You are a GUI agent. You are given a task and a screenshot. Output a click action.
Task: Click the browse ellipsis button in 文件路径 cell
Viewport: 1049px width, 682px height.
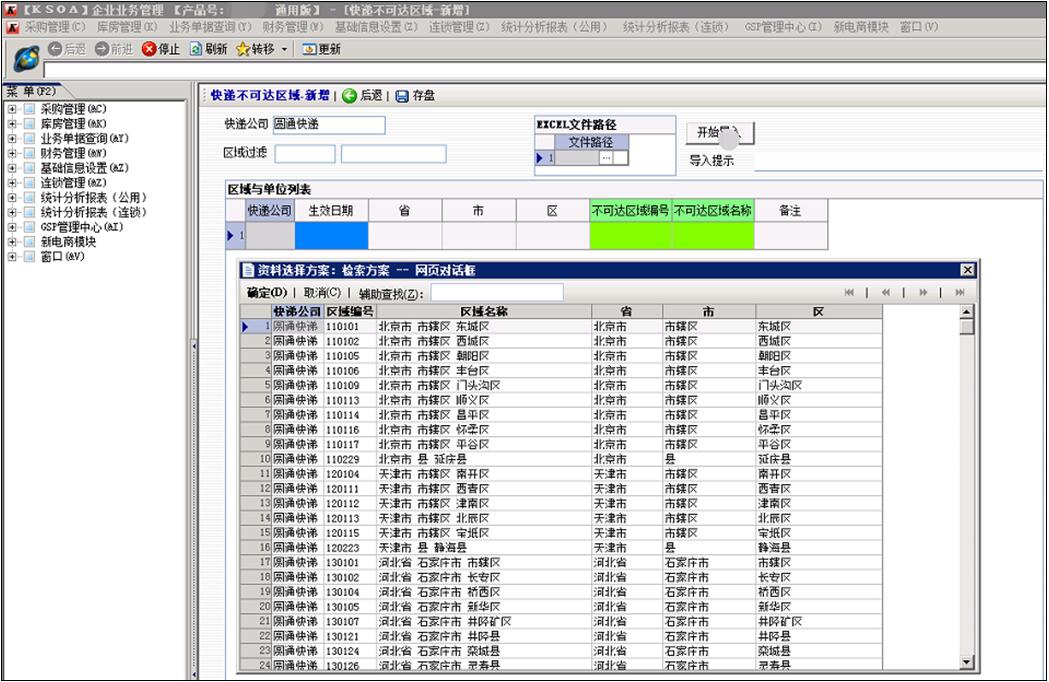click(605, 158)
